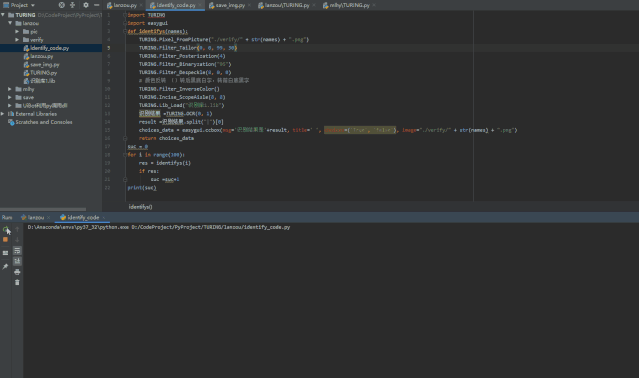
Task: Click the return choices_data line
Action: pos(166,138)
